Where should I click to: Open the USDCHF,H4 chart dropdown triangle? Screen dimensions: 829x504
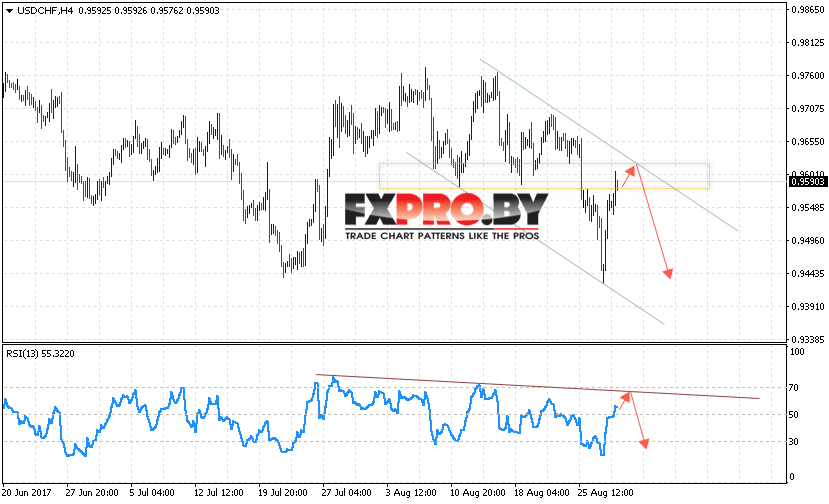9,11
